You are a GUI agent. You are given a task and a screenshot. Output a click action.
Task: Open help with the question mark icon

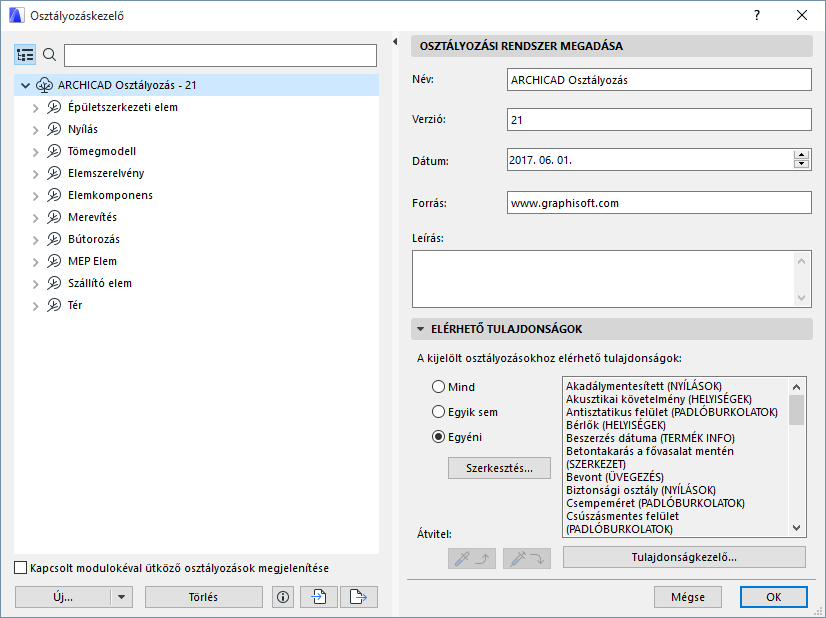pyautogui.click(x=757, y=15)
